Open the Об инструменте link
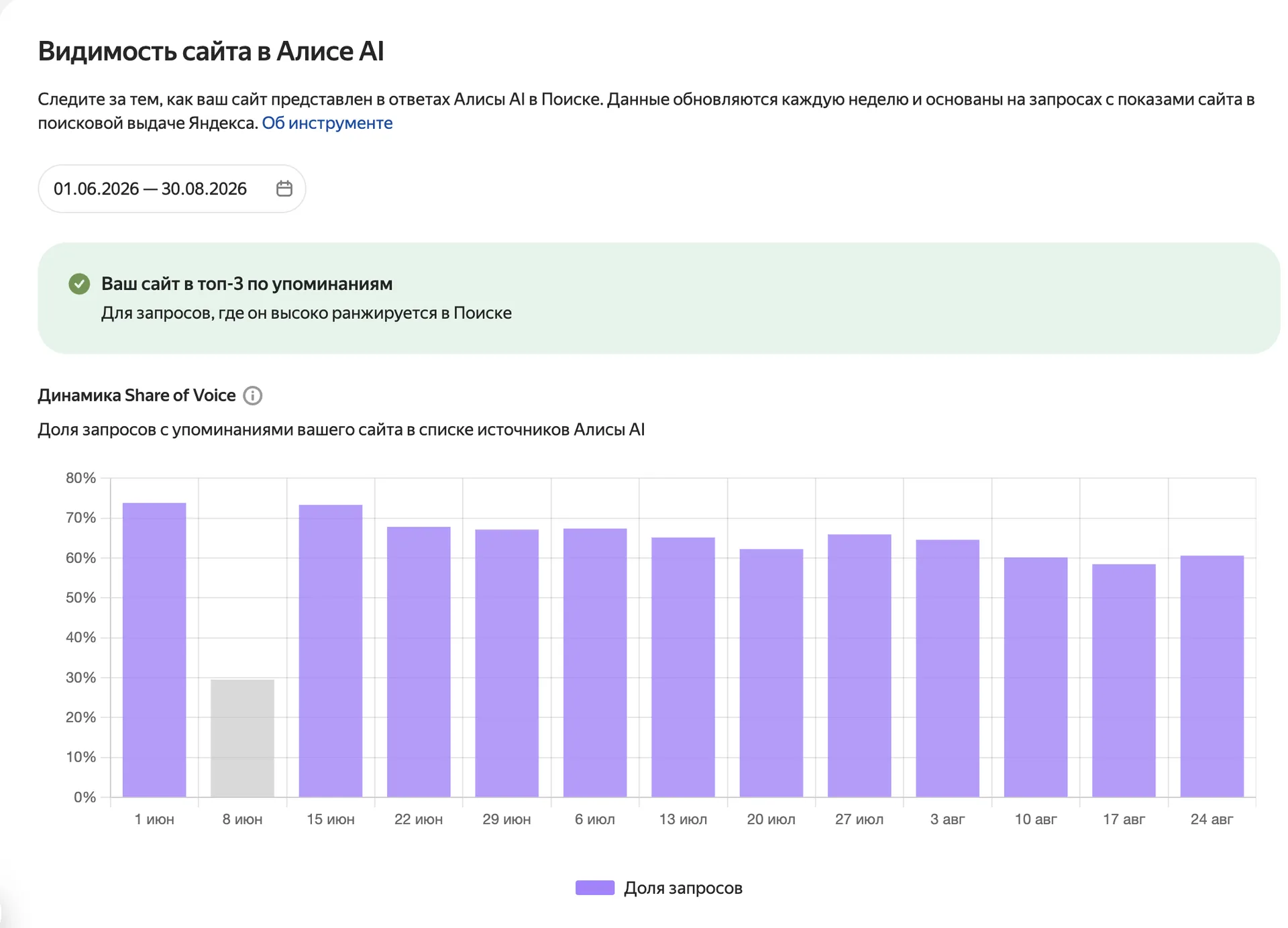This screenshot has height=928, width=1288. (x=327, y=123)
